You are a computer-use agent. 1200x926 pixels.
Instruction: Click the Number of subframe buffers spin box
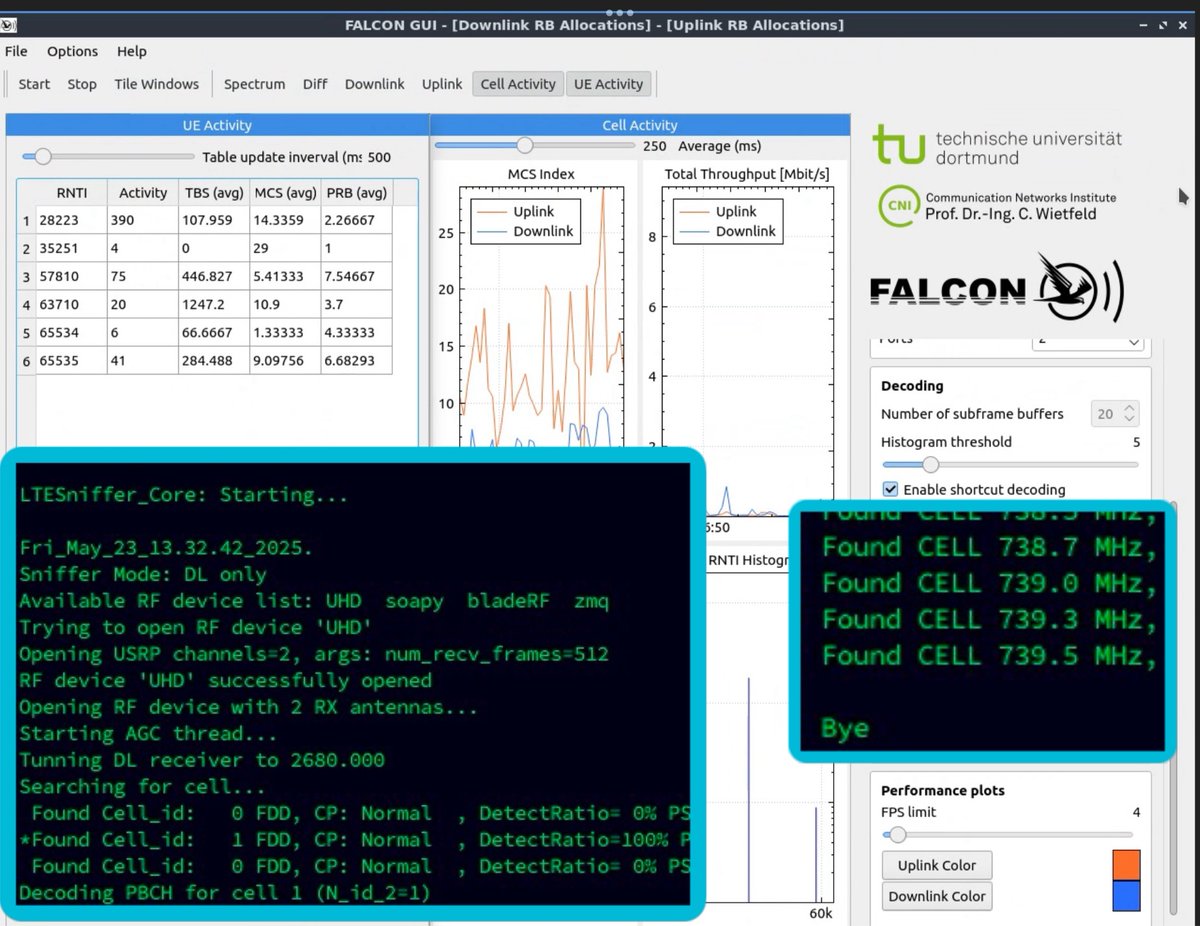pos(1115,414)
